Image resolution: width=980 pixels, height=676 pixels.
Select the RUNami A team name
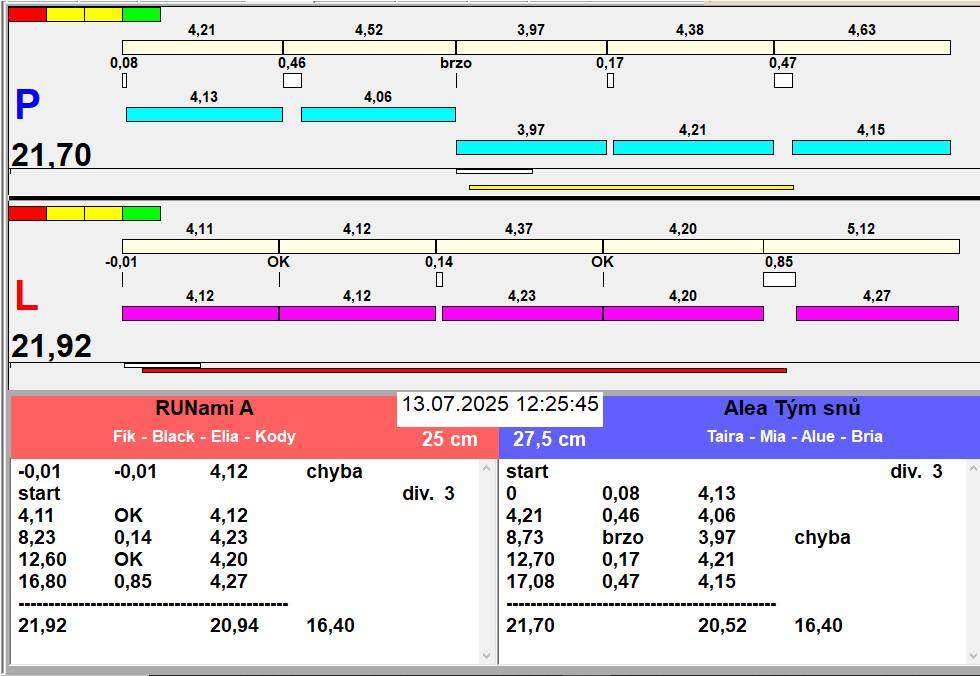[x=204, y=409]
